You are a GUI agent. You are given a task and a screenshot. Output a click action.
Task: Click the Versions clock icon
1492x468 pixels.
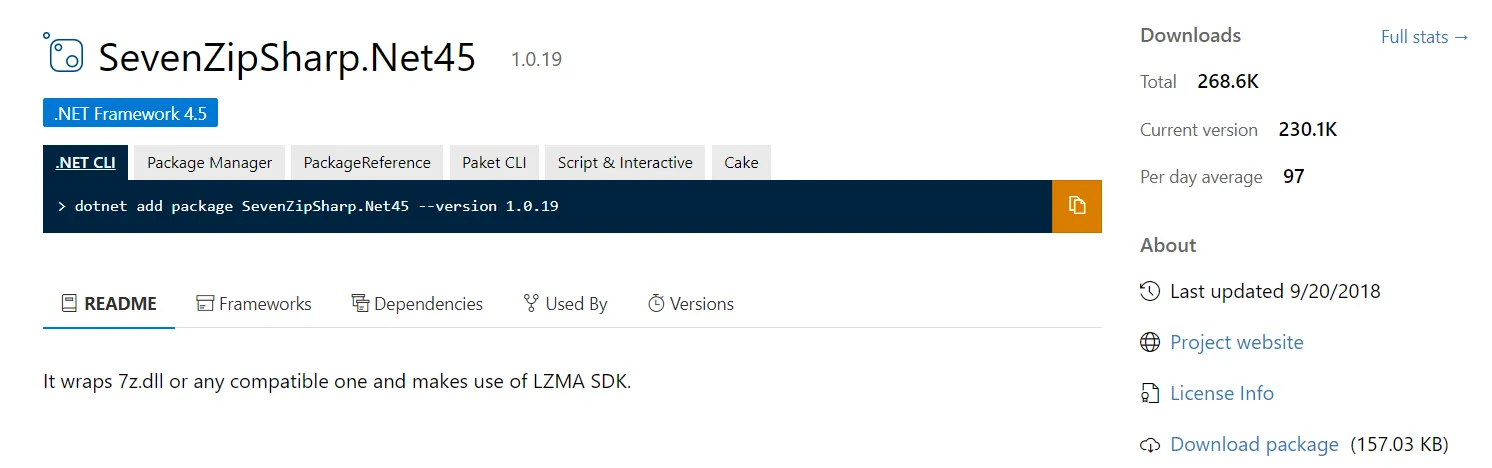(x=656, y=303)
